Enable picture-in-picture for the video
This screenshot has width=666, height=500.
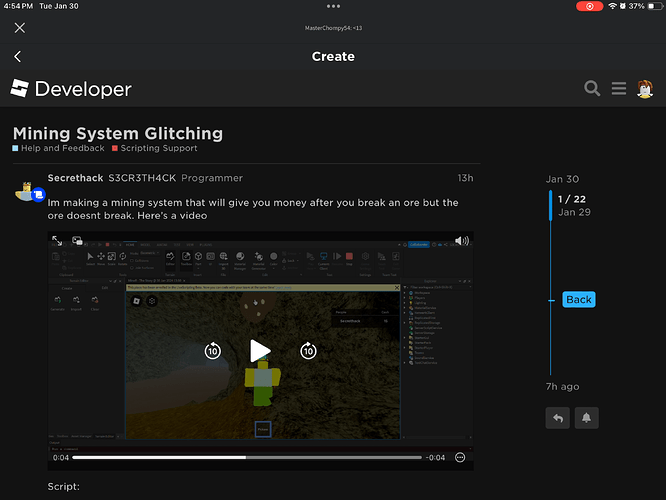pyautogui.click(x=76, y=240)
